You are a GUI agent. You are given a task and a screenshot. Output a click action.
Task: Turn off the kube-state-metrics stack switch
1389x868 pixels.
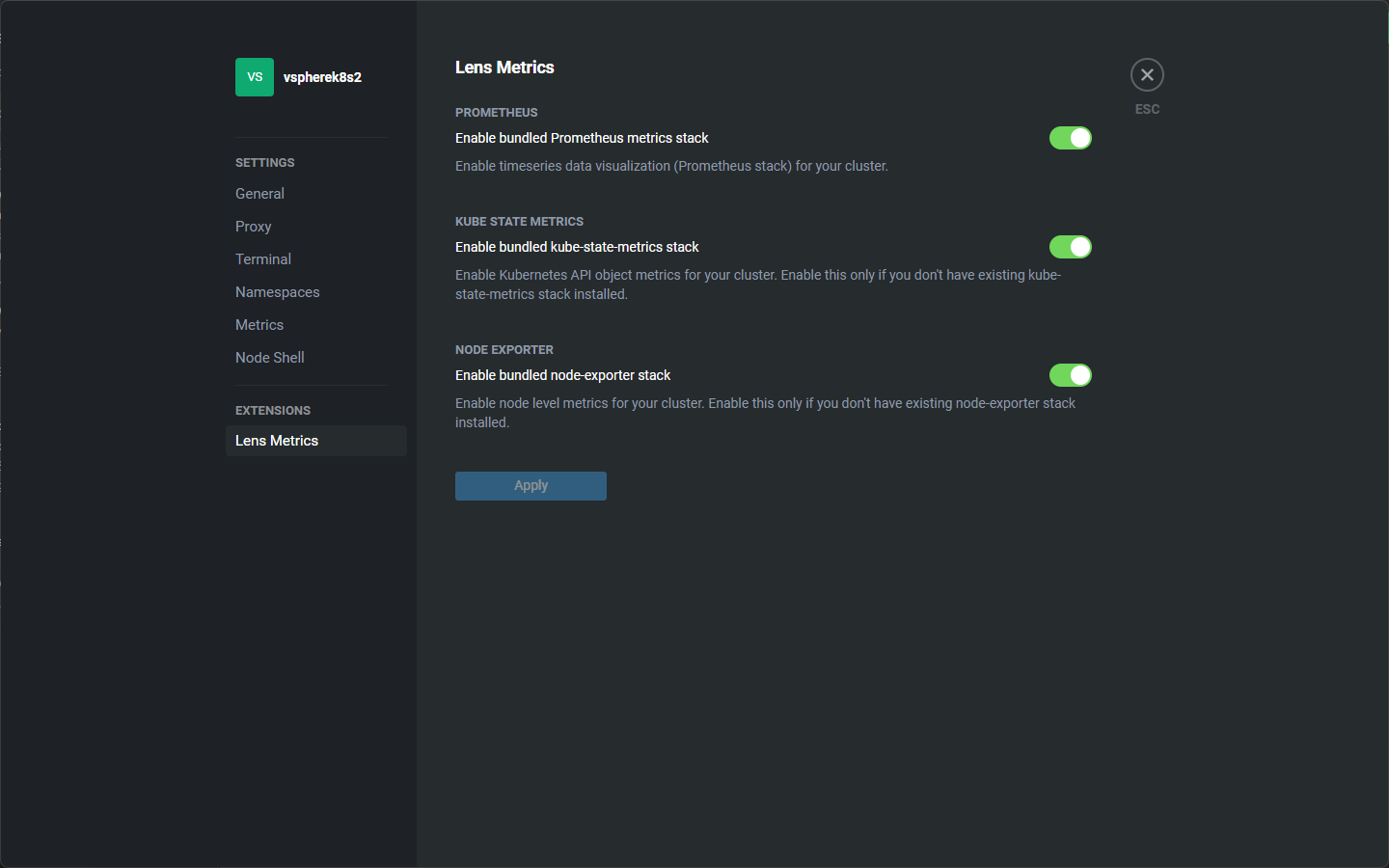pos(1071,247)
